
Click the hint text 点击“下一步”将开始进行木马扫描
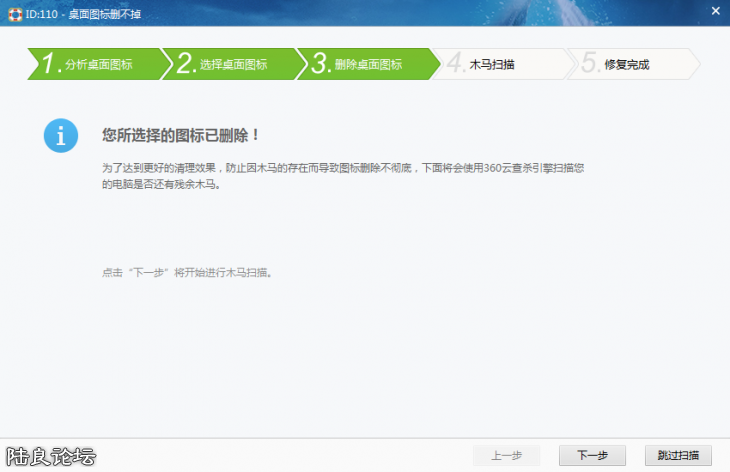point(187,272)
